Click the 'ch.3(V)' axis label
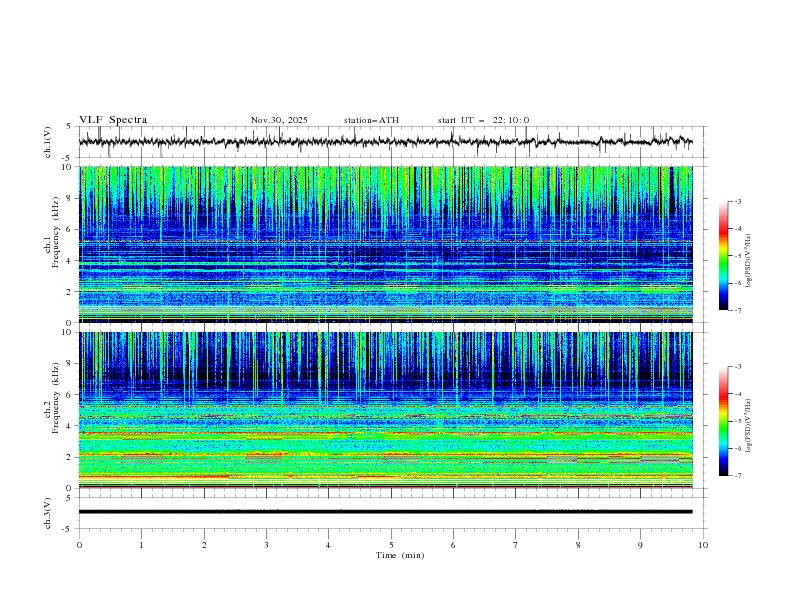The image size is (792, 612). point(48,513)
